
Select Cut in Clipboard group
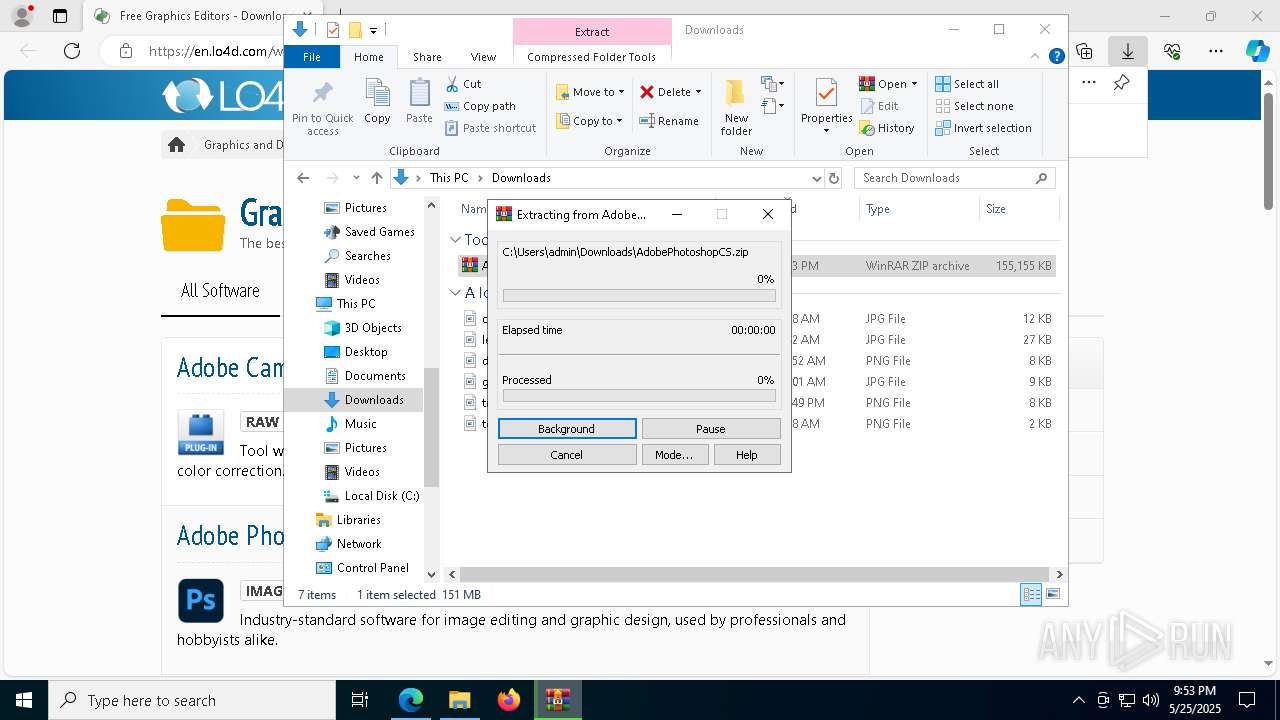463,84
